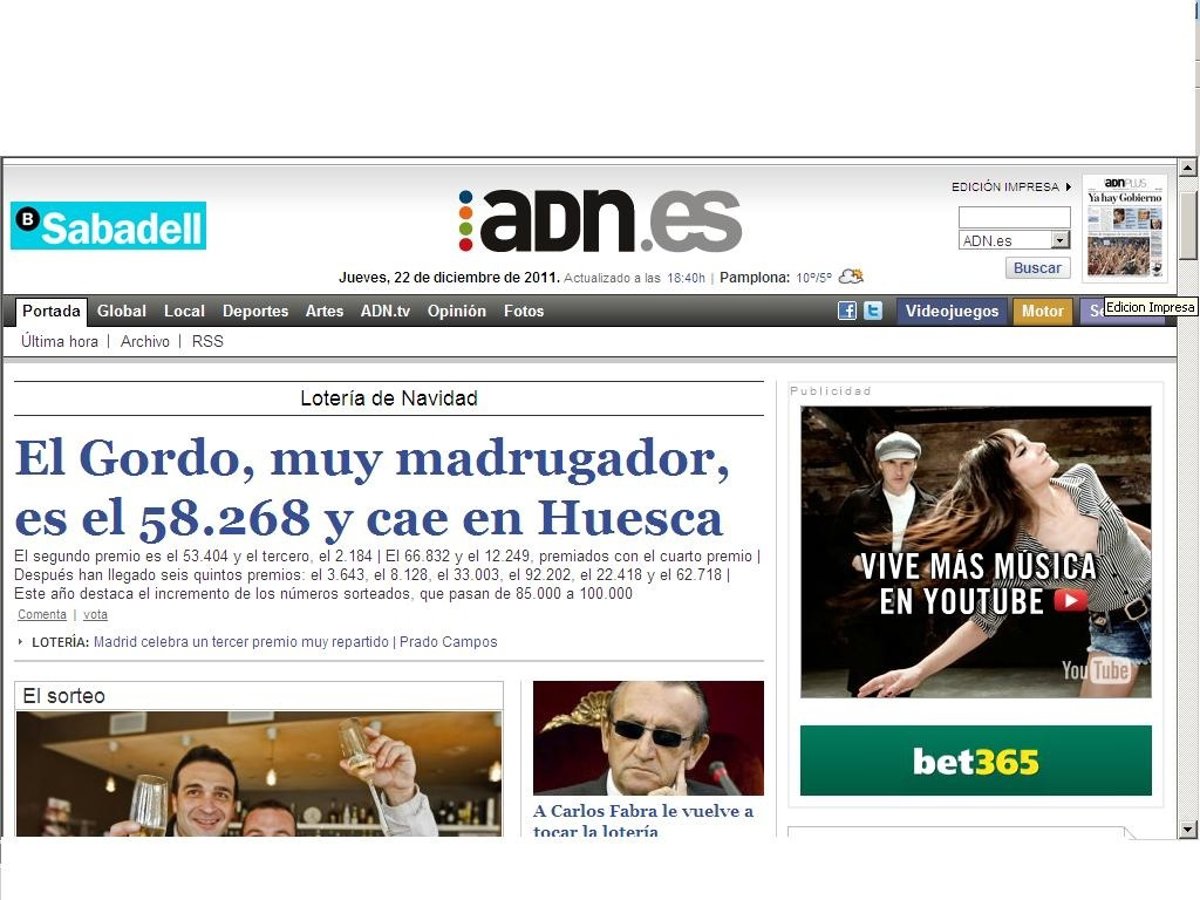This screenshot has width=1200, height=900.
Task: Click the arrow next to Edición Impresa
Action: point(1068,187)
